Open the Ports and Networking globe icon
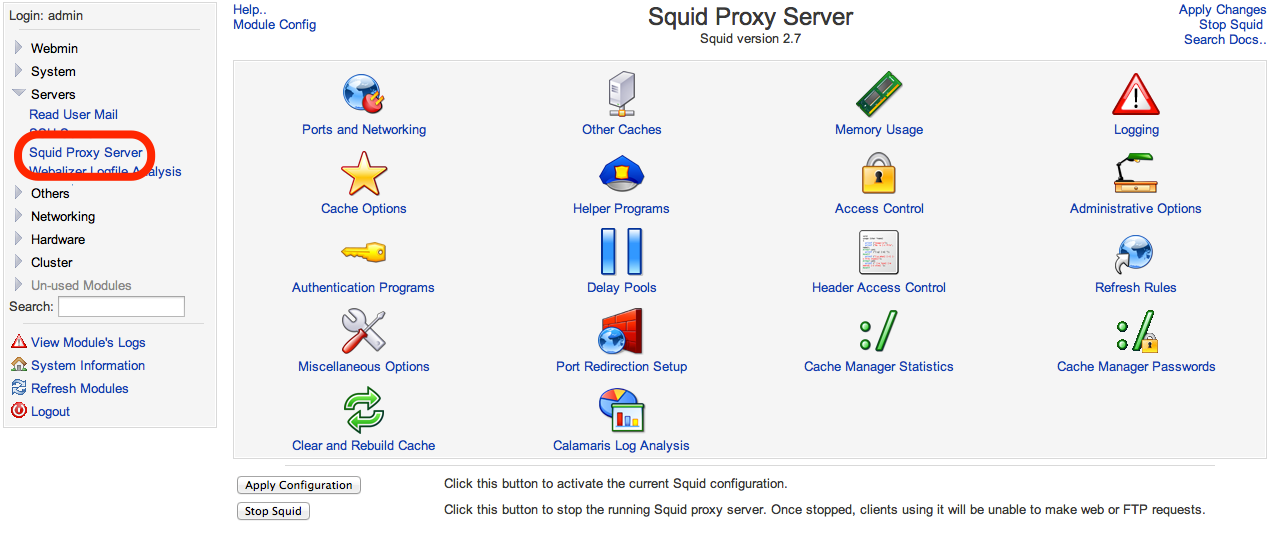Screen dimensions: 1273x535 pos(364,94)
